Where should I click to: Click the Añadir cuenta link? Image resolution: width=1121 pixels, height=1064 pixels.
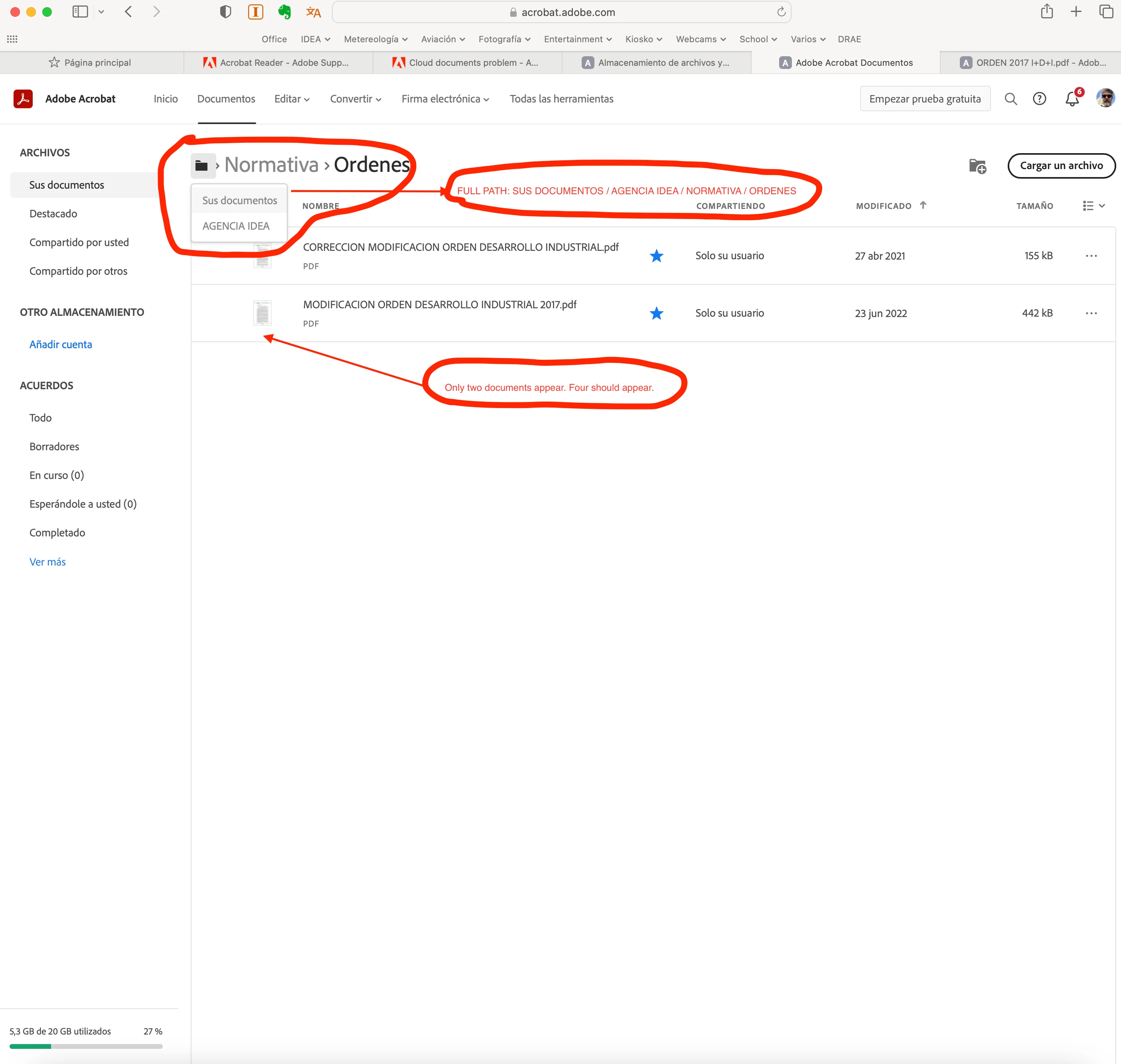click(x=61, y=344)
